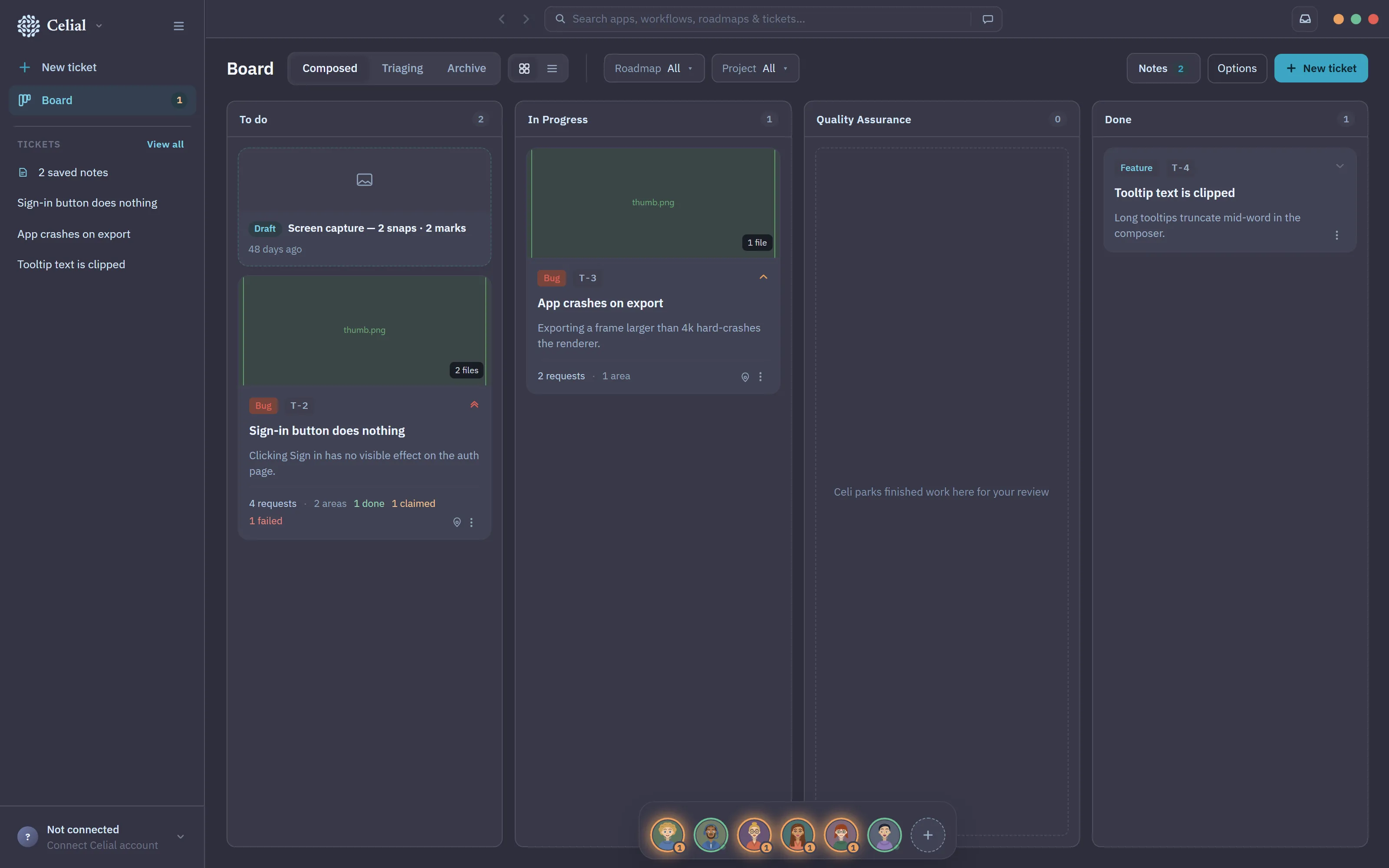Screen dimensions: 1389x868
Task: Open the Tooltip text is clipped card title
Action: tap(1174, 194)
